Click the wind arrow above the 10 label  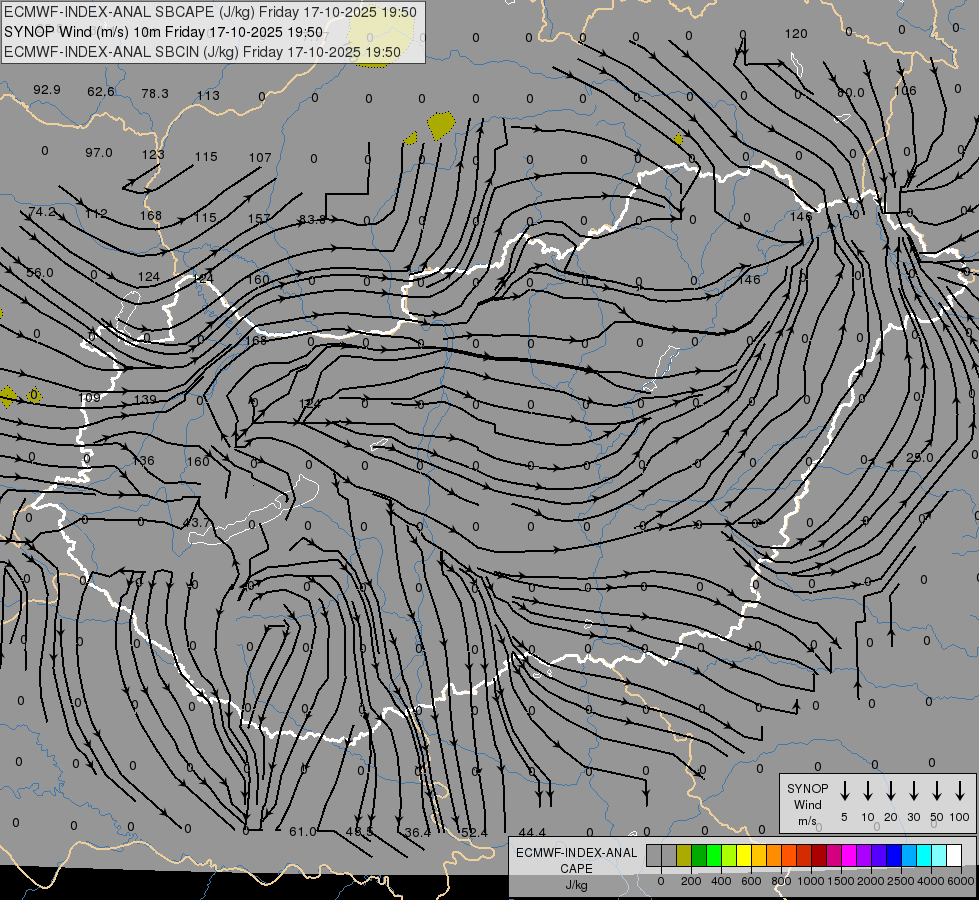(867, 791)
